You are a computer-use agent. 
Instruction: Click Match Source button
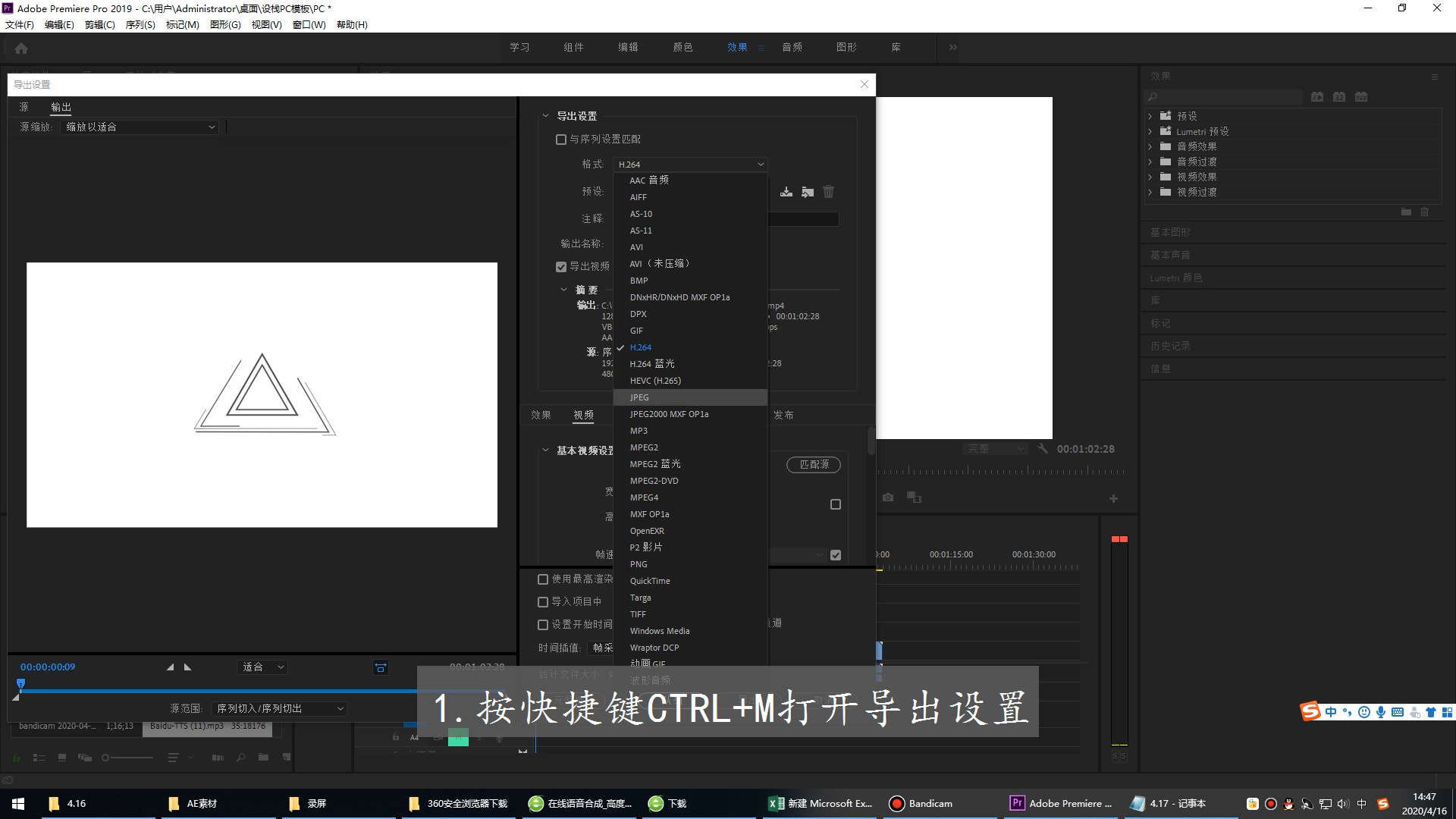[814, 464]
